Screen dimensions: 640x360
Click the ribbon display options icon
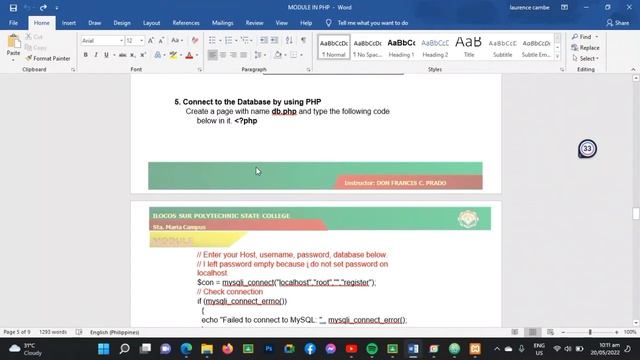coord(564,7)
